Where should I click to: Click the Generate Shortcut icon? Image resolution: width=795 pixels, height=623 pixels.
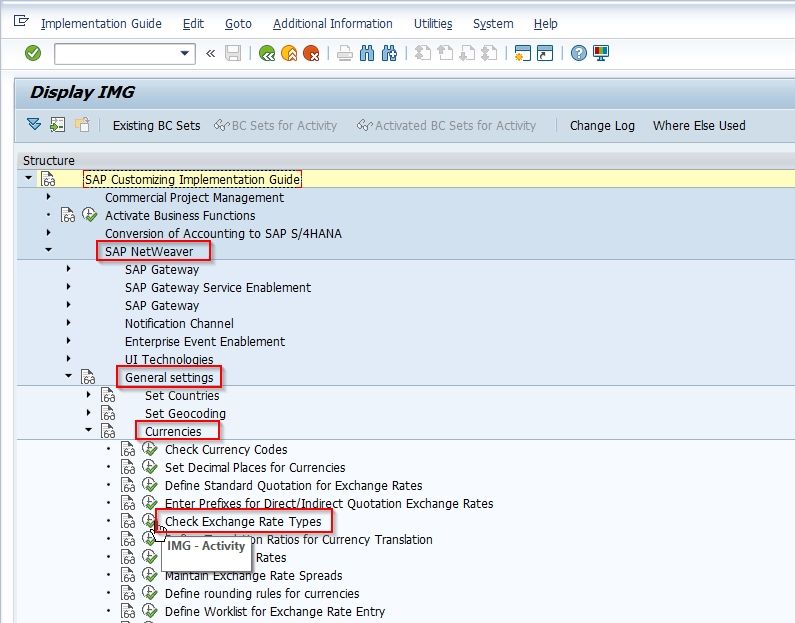click(x=545, y=53)
